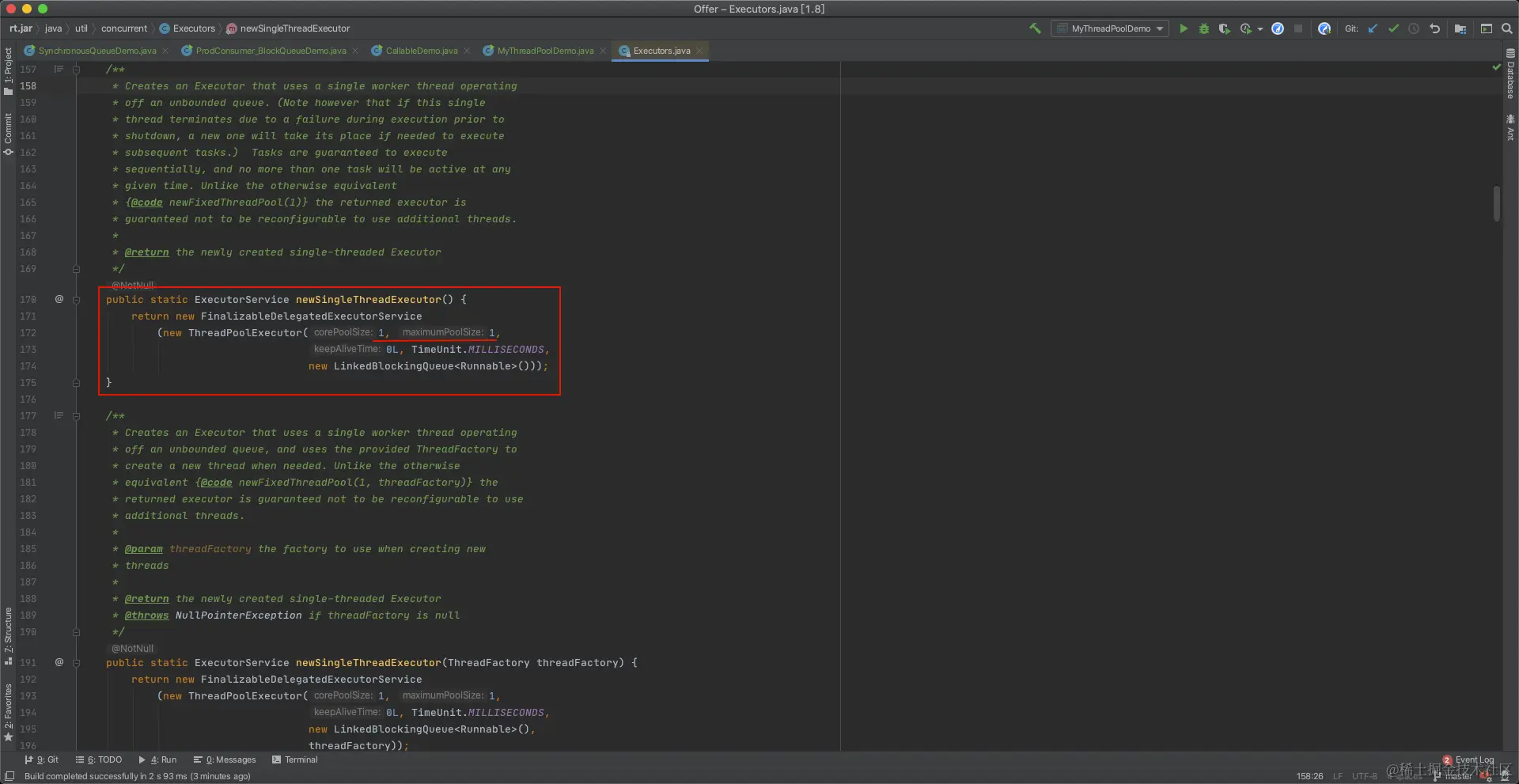Open the Project tool window stripe
Viewport: 1519px width, 784px height.
click(8, 71)
